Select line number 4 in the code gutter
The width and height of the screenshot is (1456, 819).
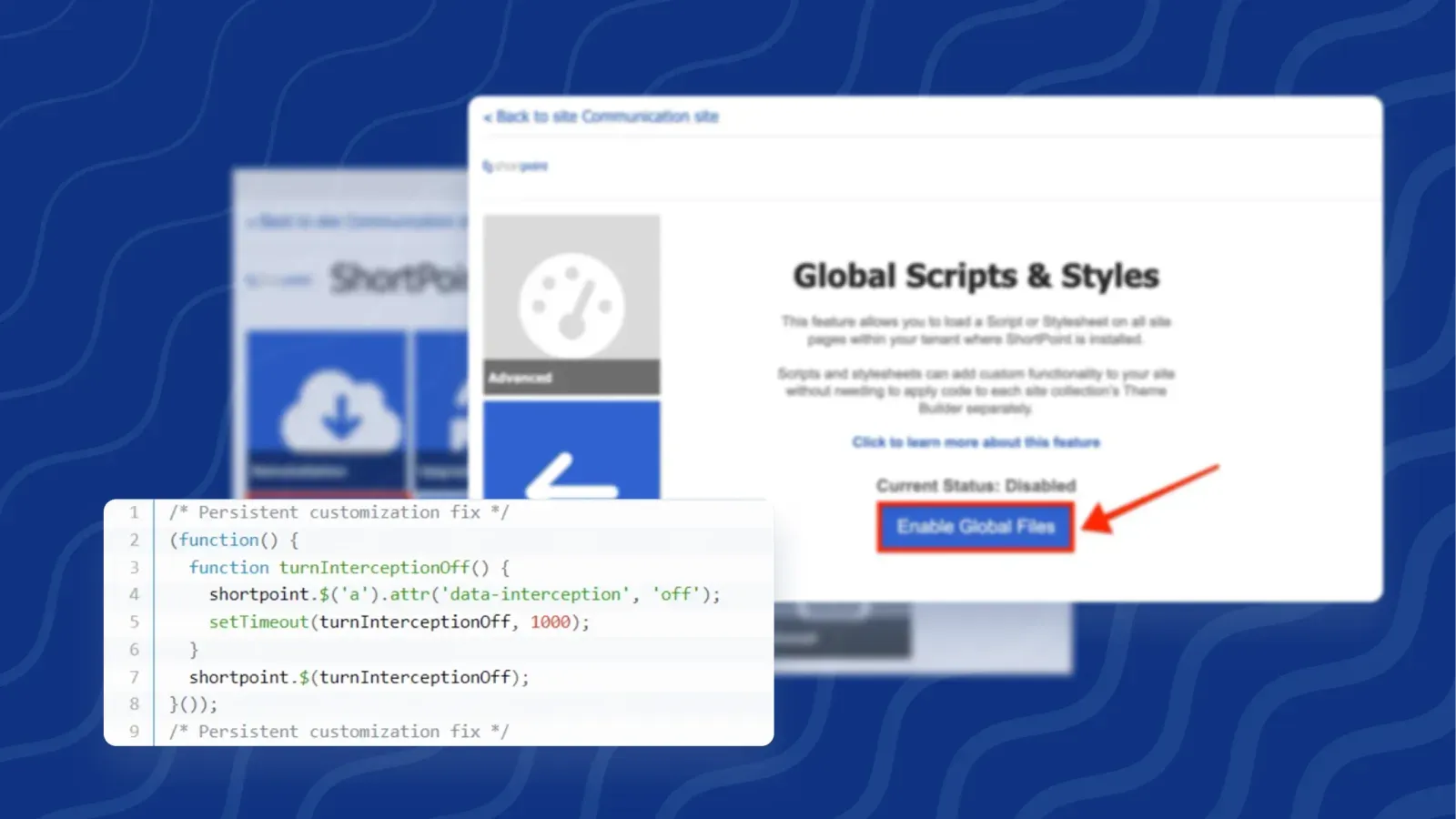[134, 594]
